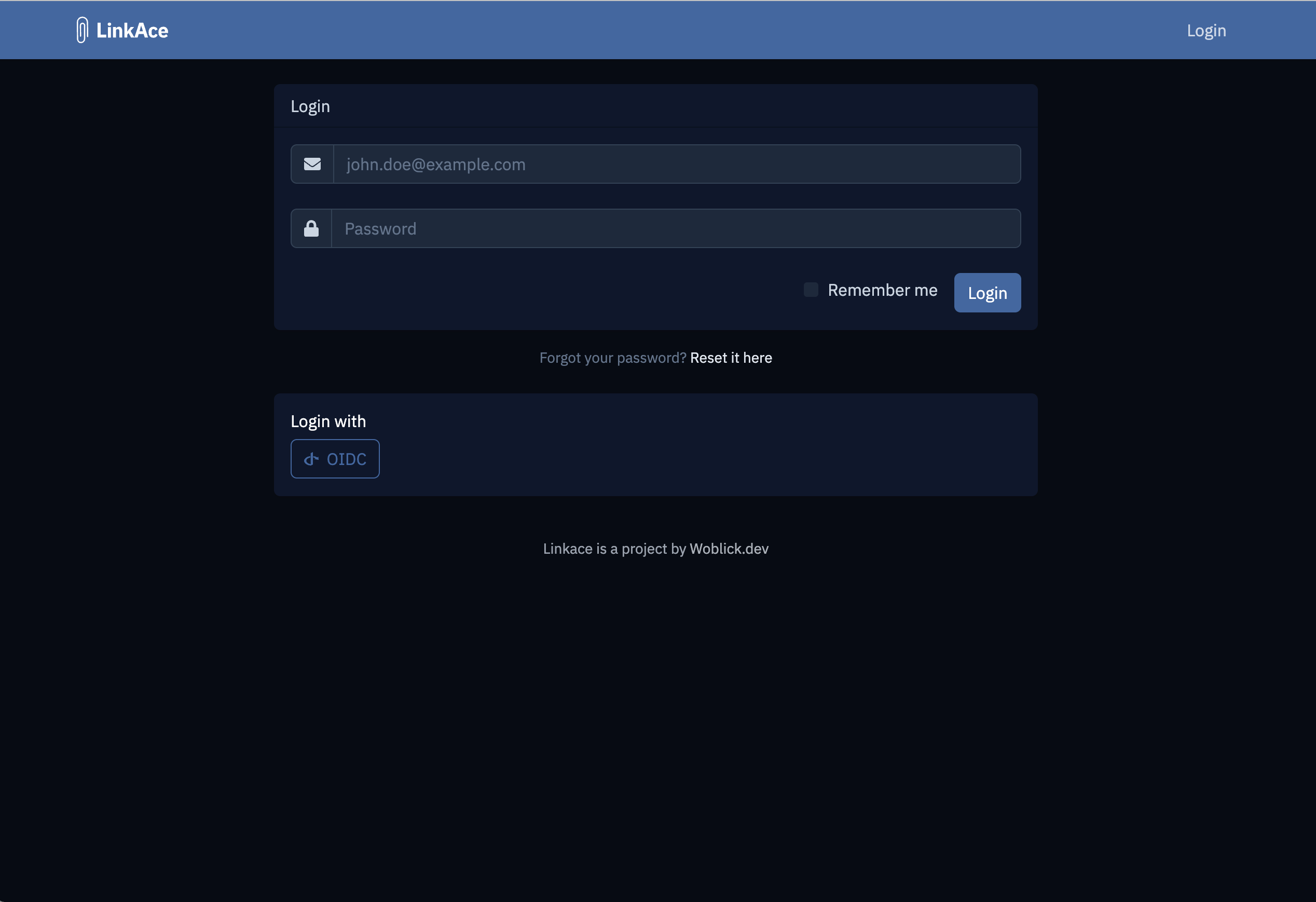Focus the Password input field
The image size is (1316, 902).
tap(676, 229)
